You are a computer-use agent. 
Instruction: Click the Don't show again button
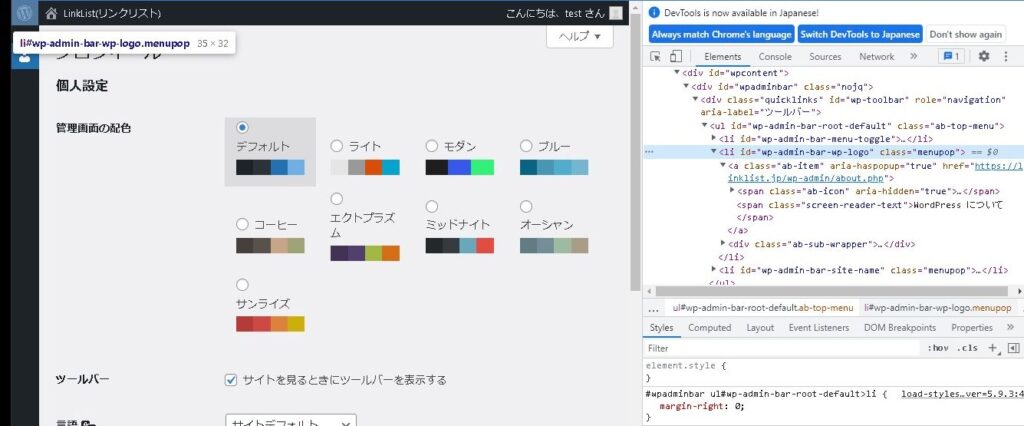[x=965, y=34]
